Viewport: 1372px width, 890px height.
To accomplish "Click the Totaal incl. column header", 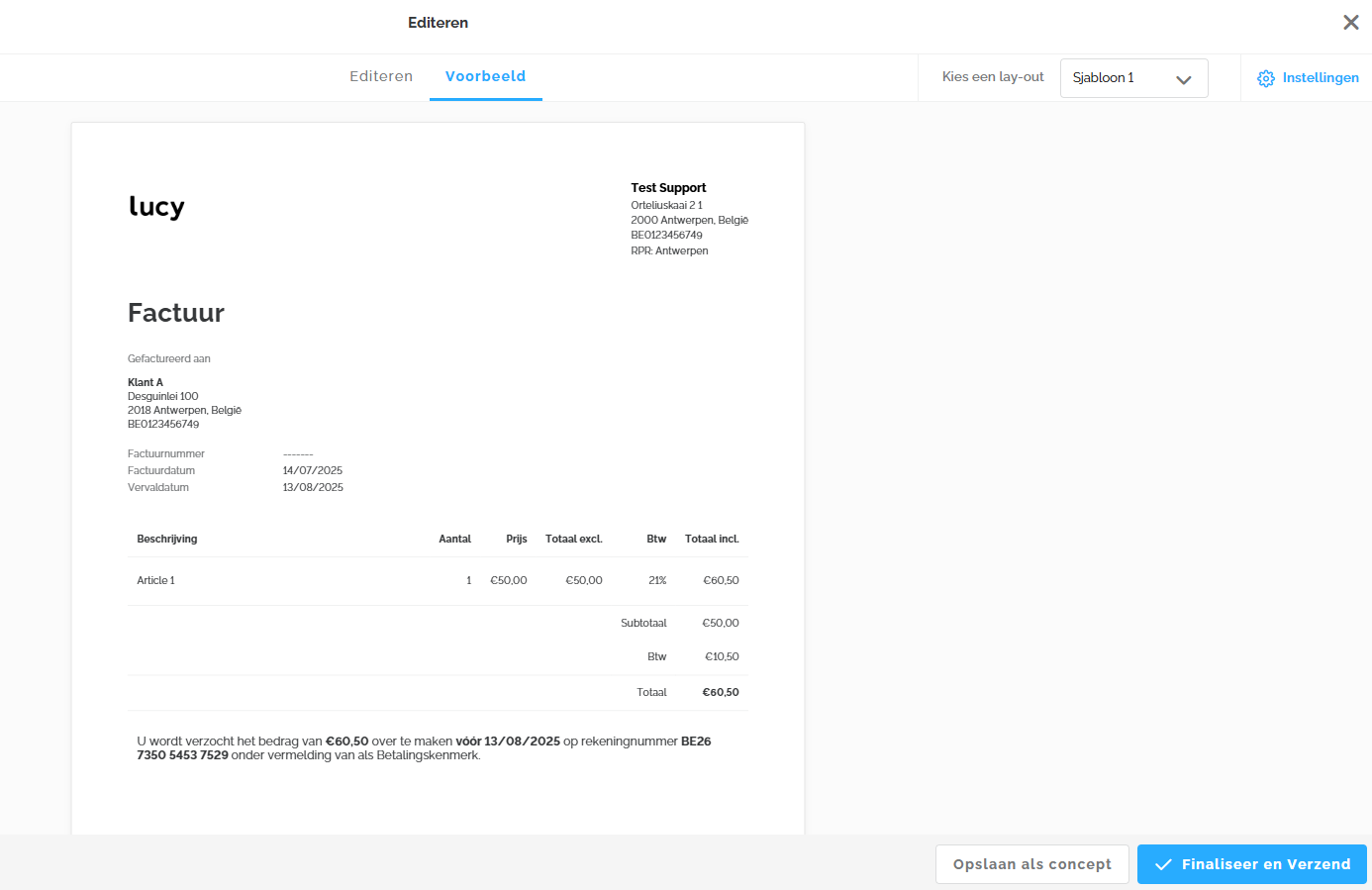I will 712,539.
